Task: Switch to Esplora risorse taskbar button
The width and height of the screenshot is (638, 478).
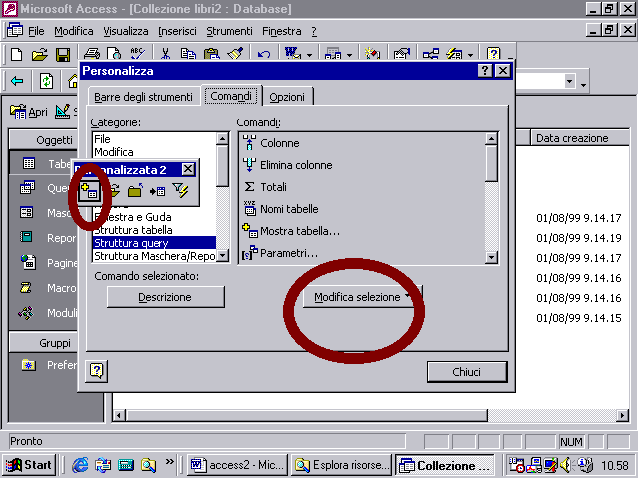Action: [x=341, y=465]
